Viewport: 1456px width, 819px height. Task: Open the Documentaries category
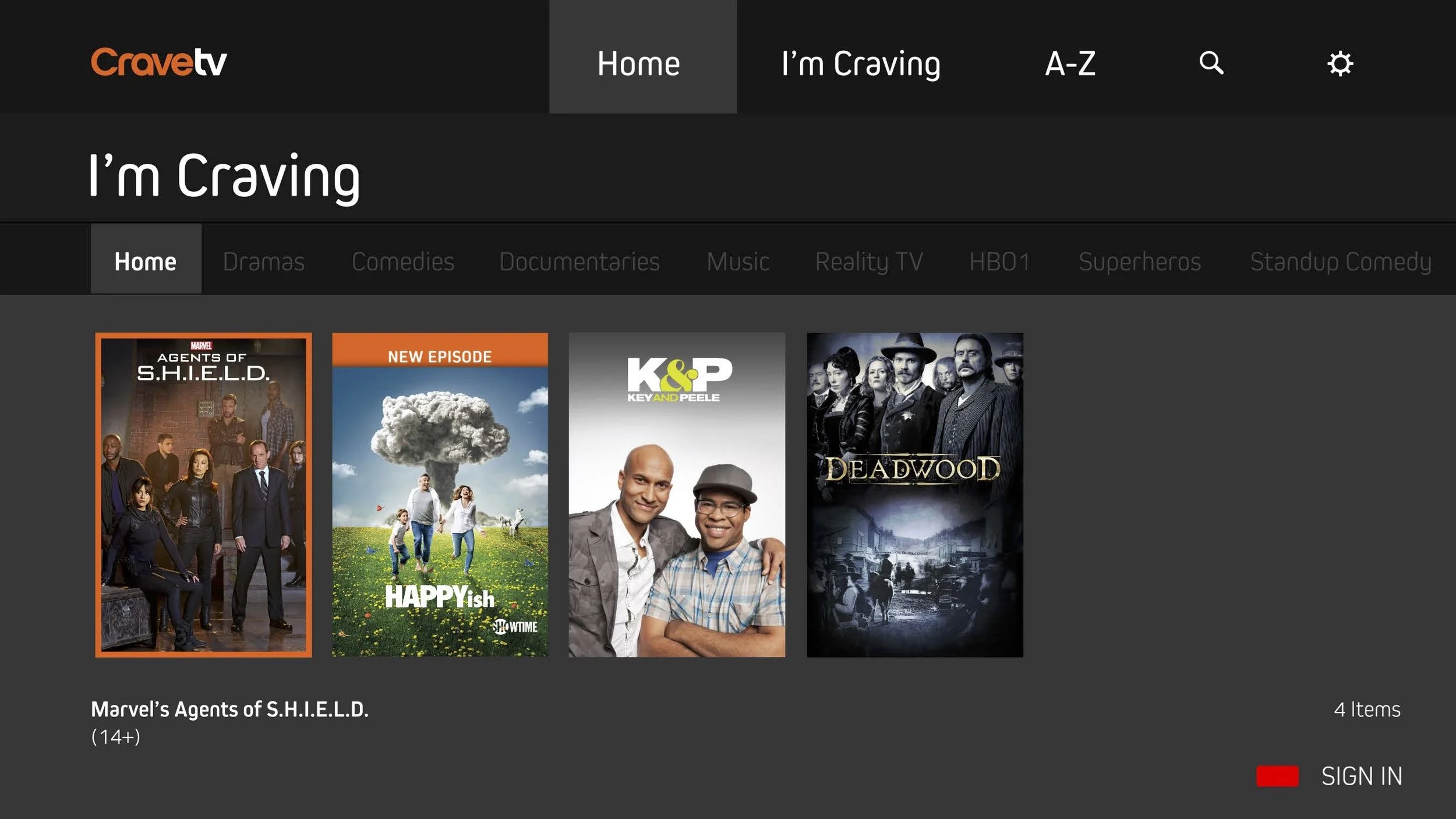pyautogui.click(x=579, y=262)
